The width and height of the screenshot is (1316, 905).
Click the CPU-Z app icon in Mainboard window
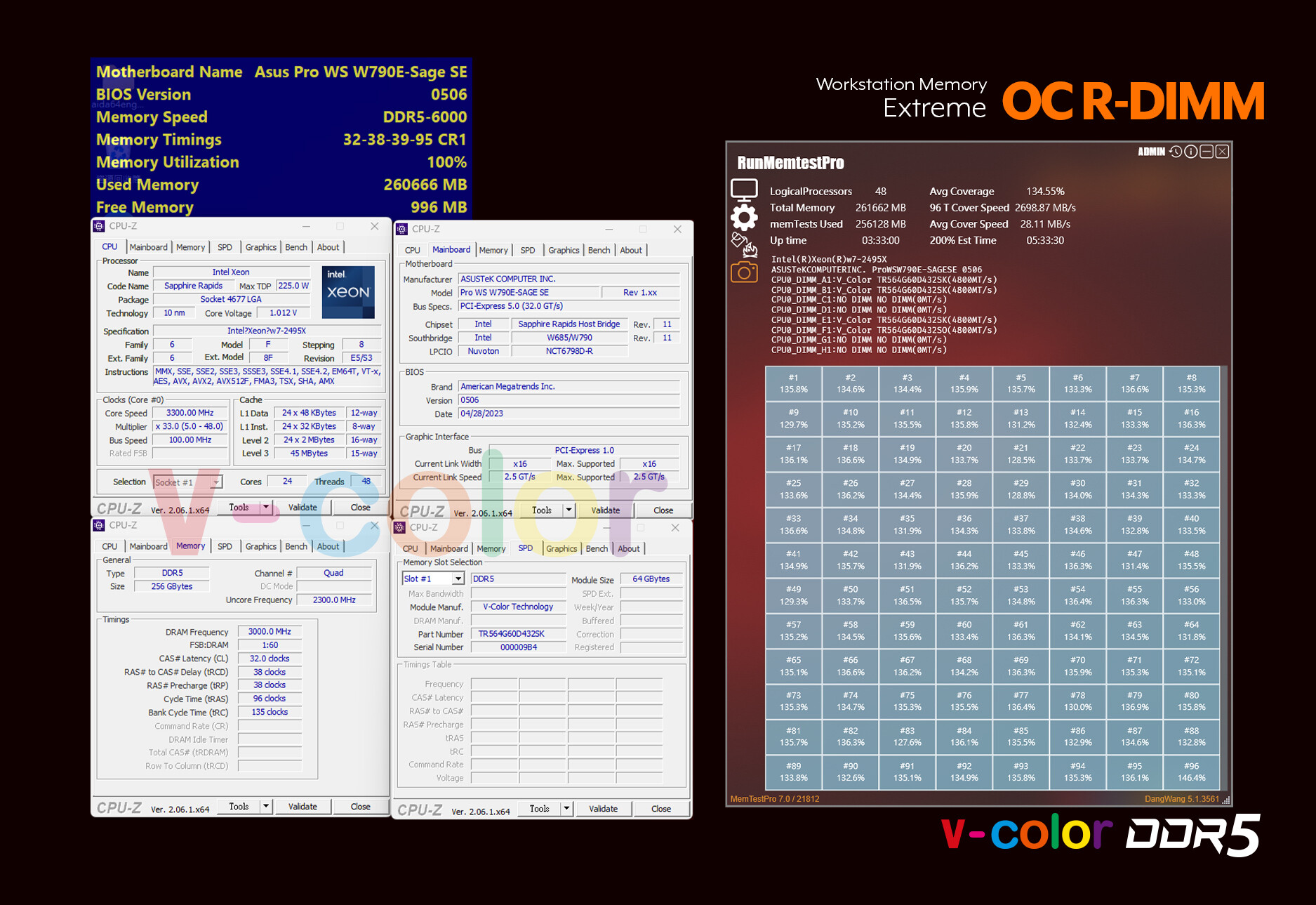(x=402, y=229)
